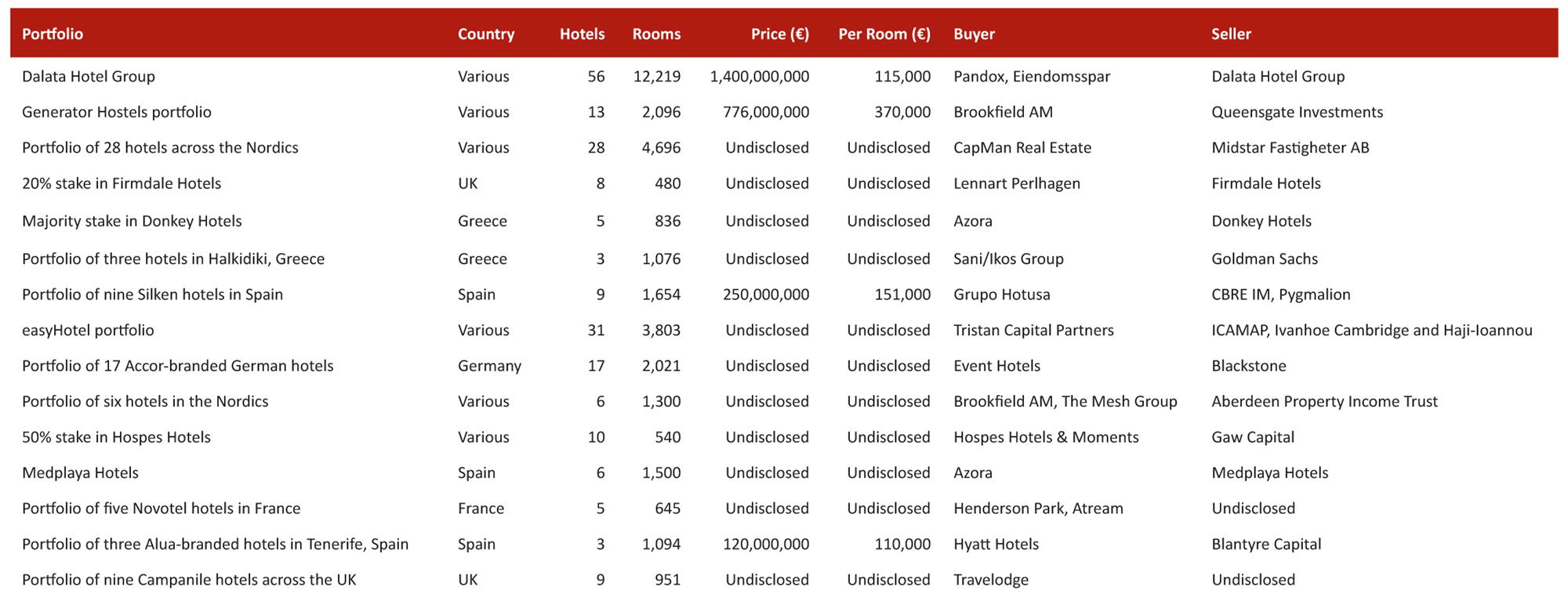Select the easyHotel portfolio entry

point(88,330)
